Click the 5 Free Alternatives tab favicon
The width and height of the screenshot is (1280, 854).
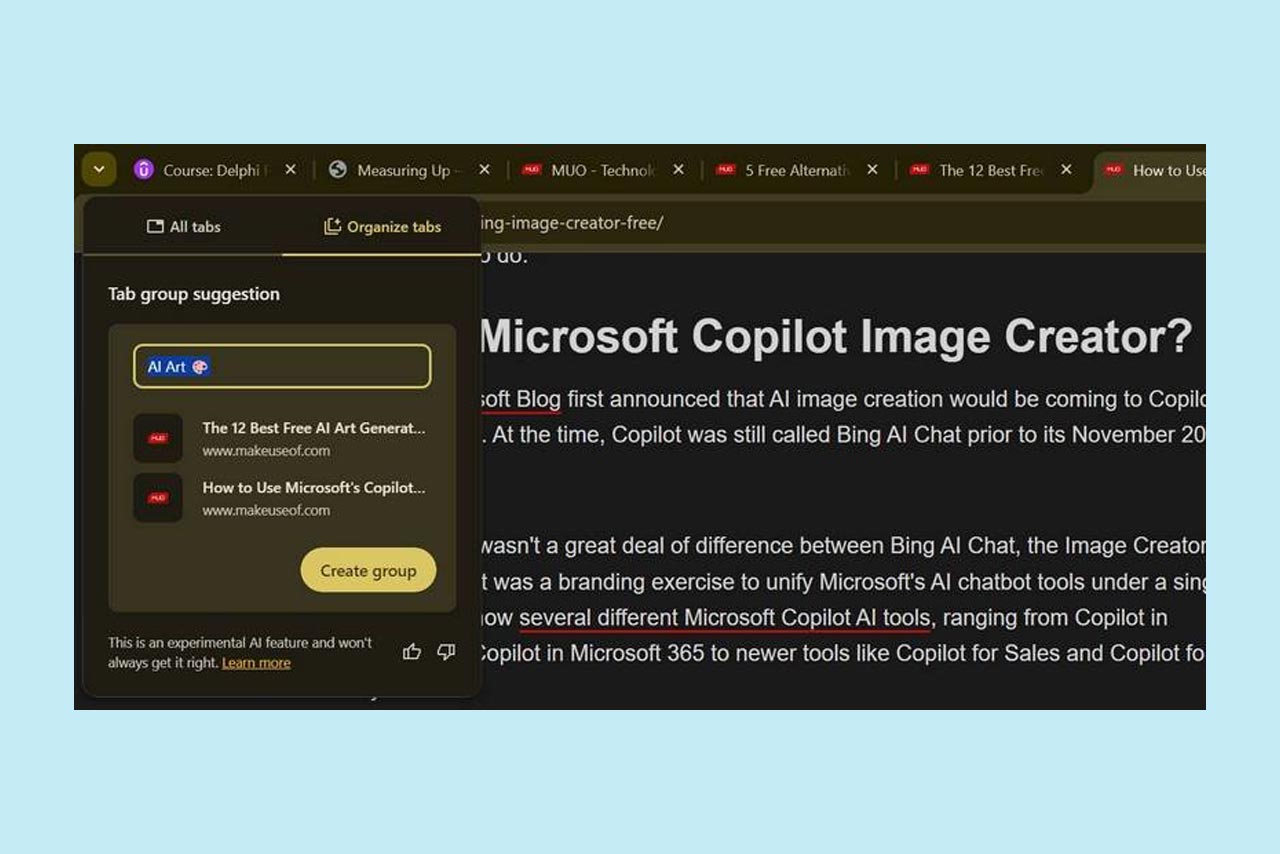pos(726,170)
